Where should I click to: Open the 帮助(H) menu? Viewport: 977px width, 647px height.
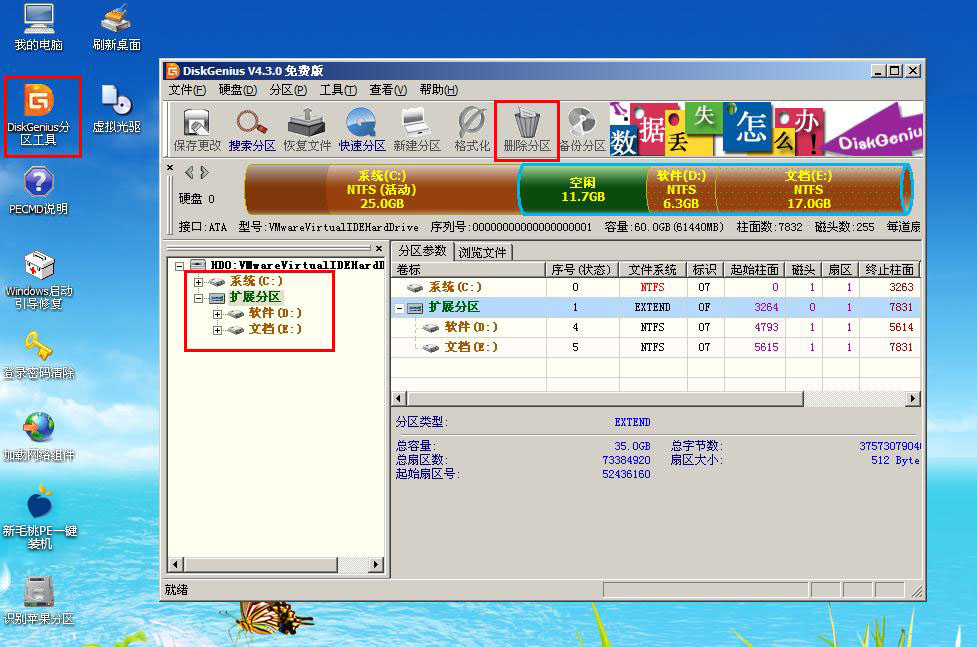click(438, 90)
